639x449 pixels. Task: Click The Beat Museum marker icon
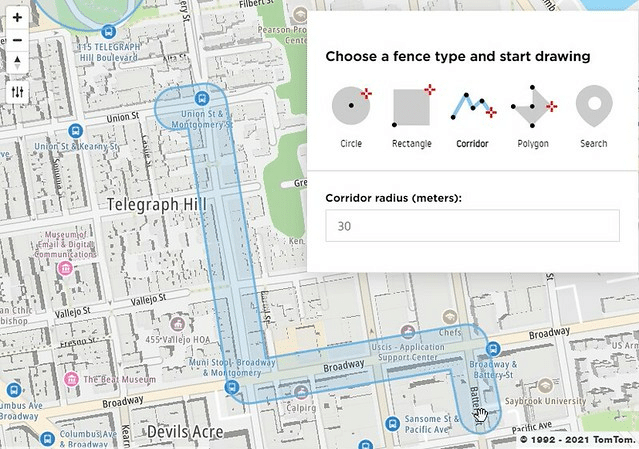tap(71, 380)
